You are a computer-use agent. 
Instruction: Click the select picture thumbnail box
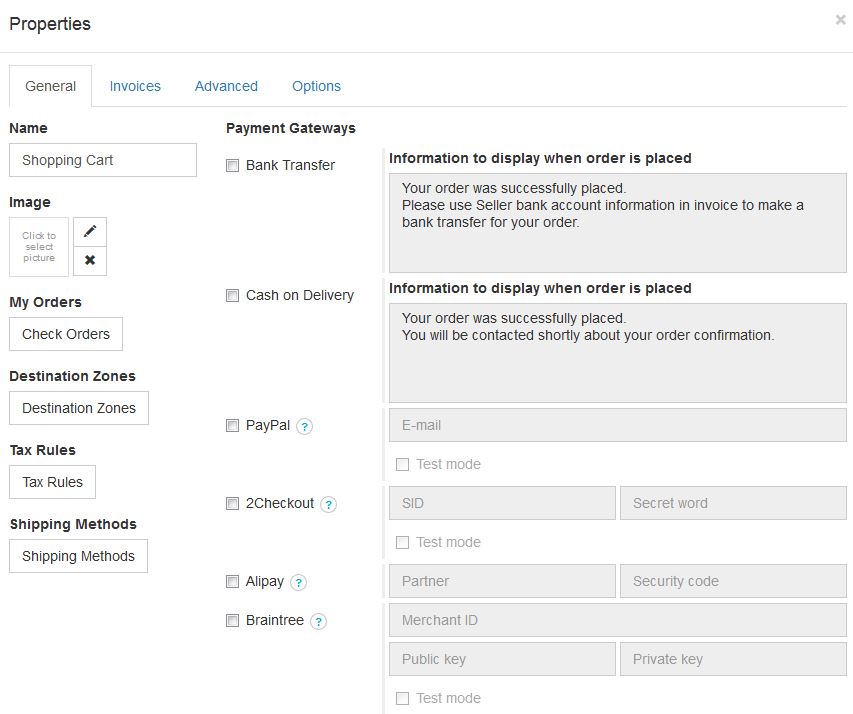(39, 247)
